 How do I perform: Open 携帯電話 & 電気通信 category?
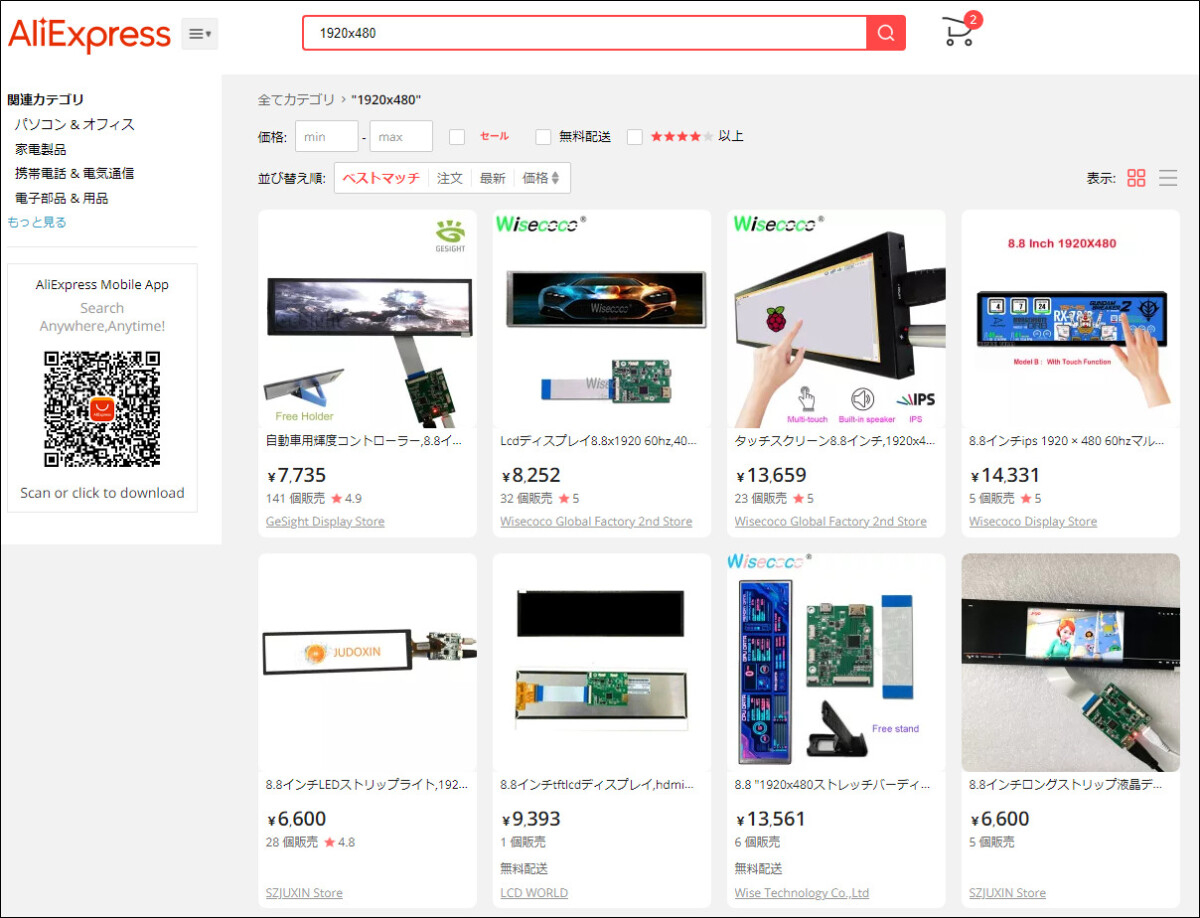(74, 173)
